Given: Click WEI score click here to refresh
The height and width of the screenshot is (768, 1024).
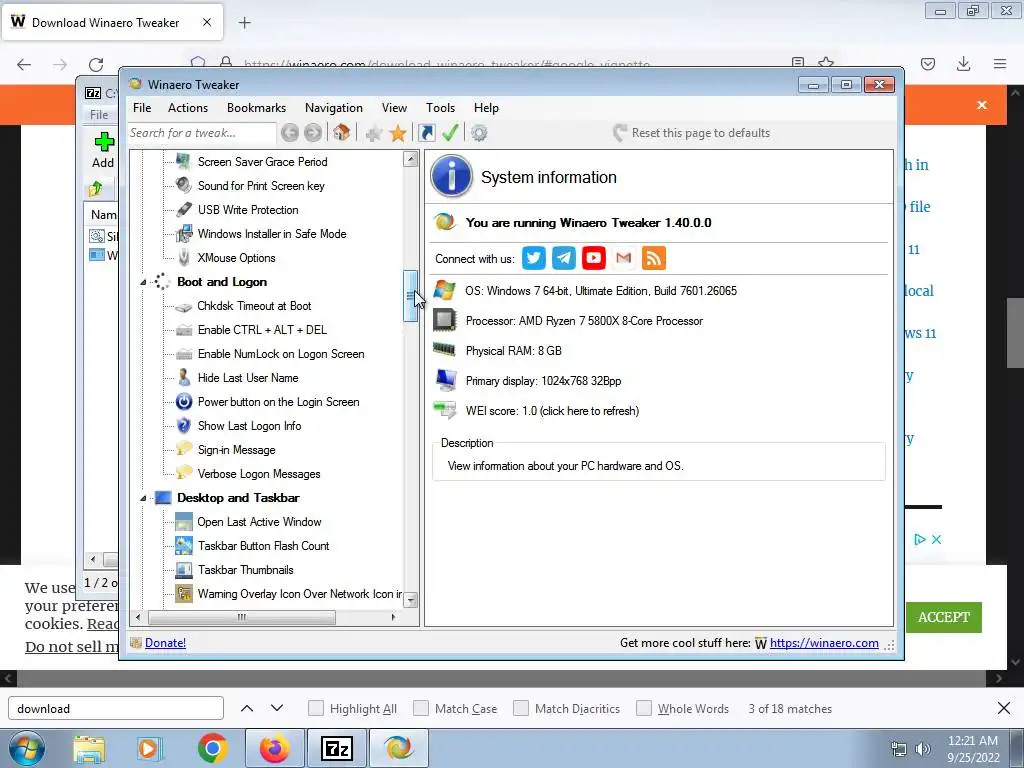Looking at the screenshot, I should point(552,411).
